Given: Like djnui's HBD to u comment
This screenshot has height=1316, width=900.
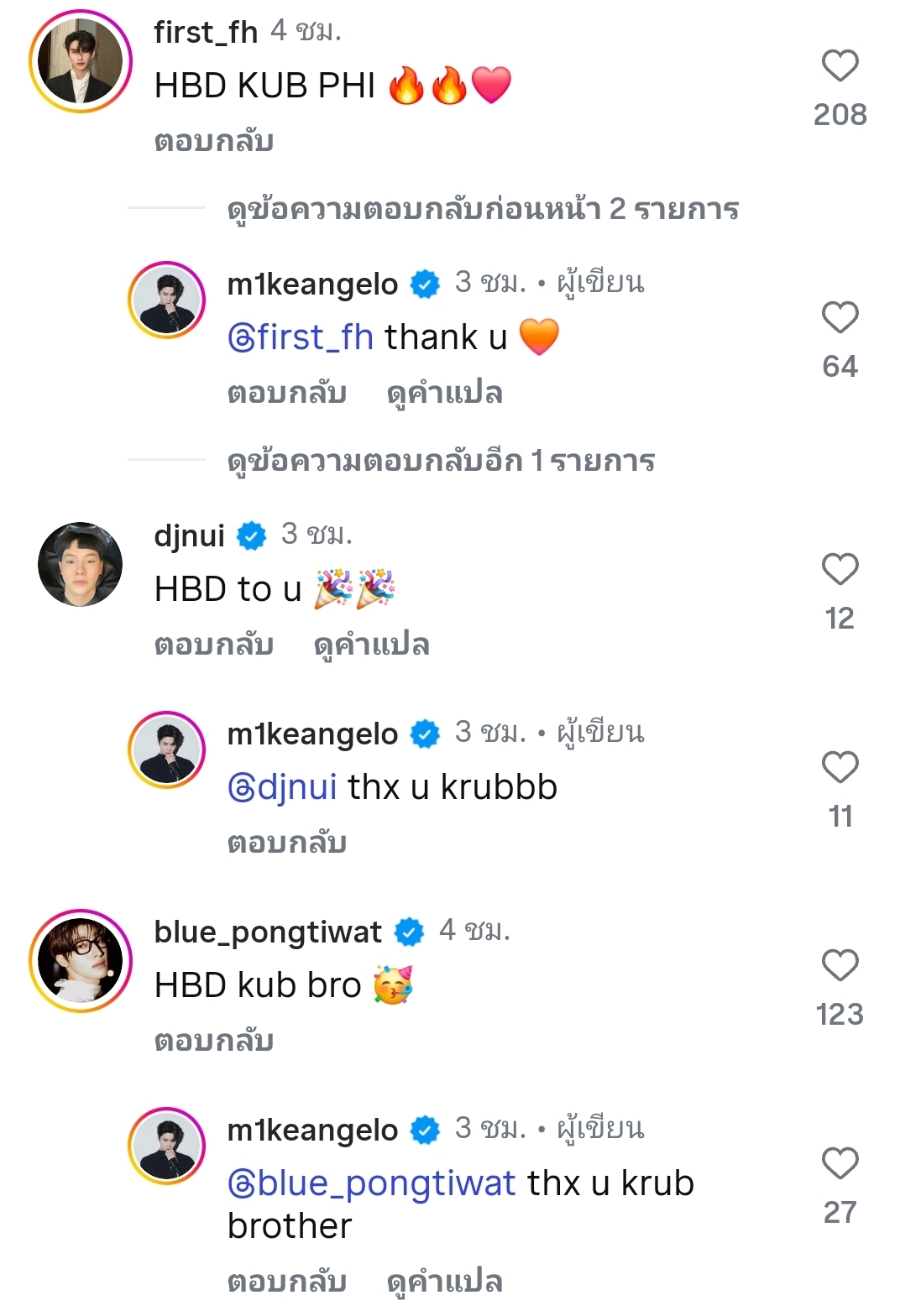Looking at the screenshot, I should click(840, 570).
